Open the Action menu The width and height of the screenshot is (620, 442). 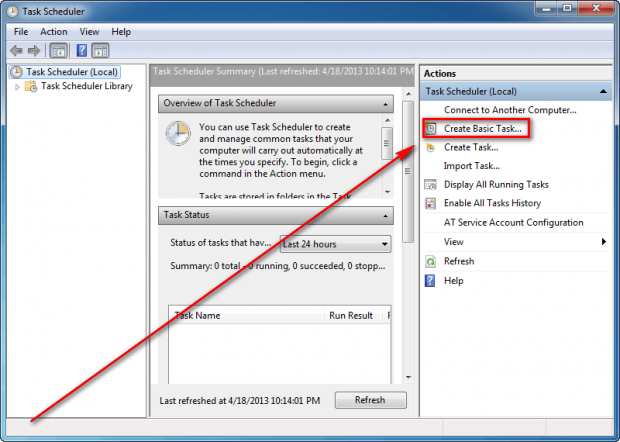point(54,32)
